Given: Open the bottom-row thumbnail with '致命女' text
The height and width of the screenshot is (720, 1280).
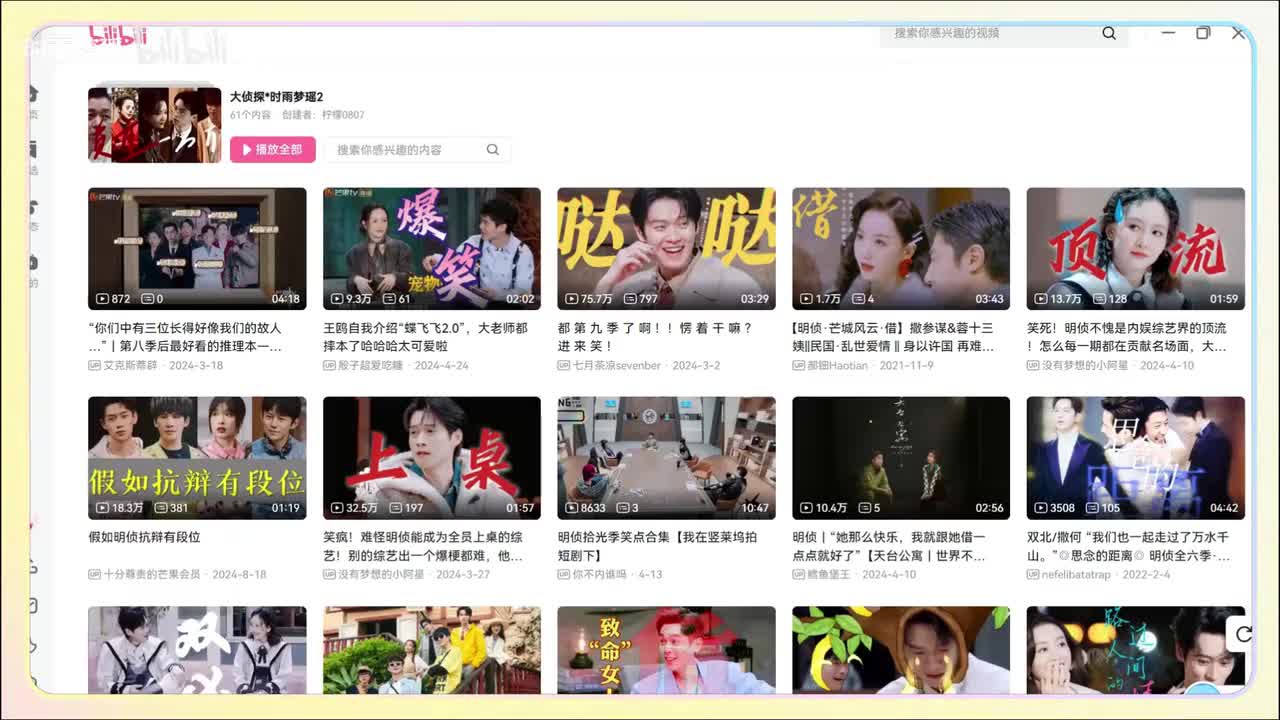Looking at the screenshot, I should coord(666,650).
